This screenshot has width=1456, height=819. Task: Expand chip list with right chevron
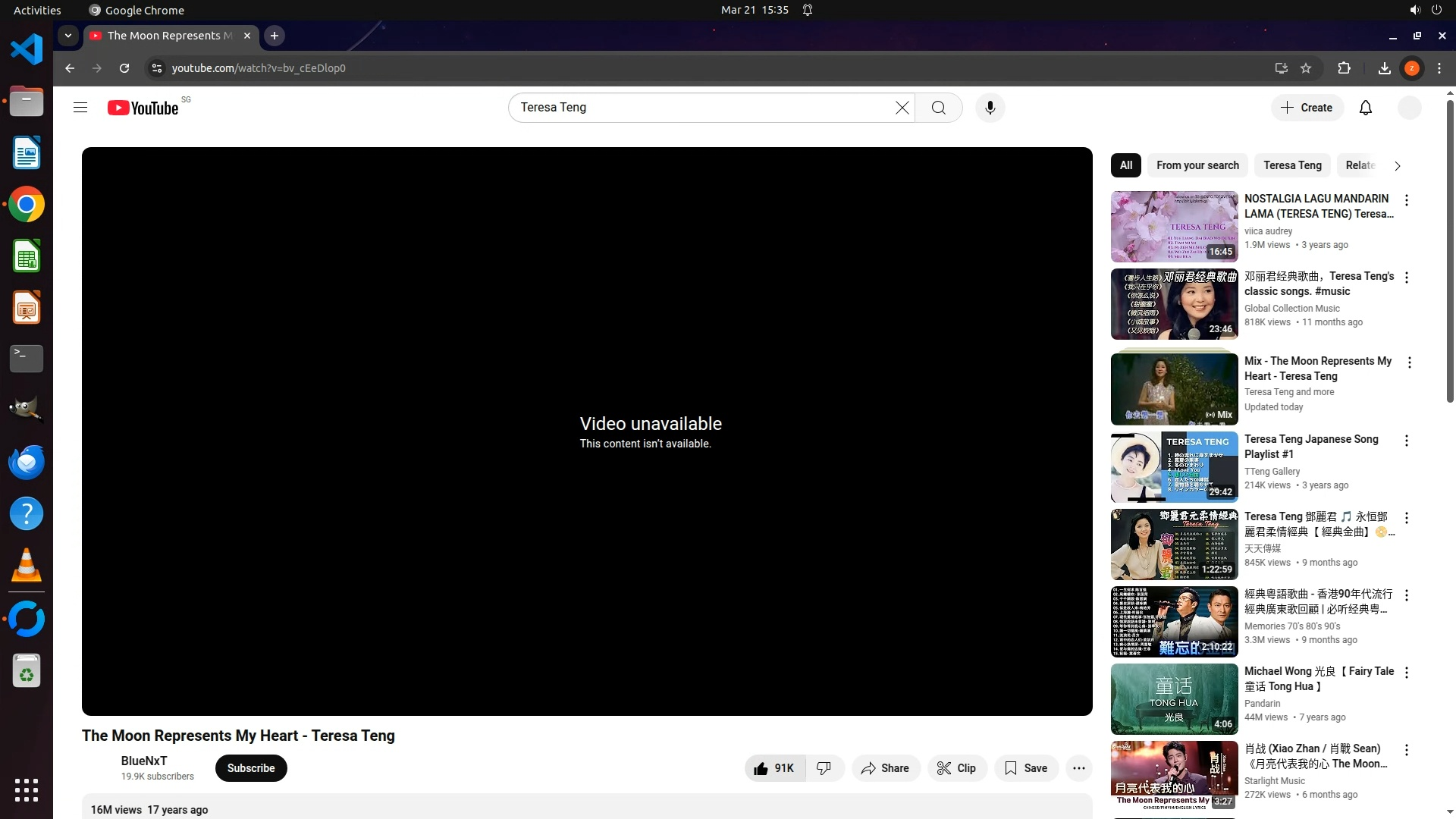click(x=1397, y=165)
